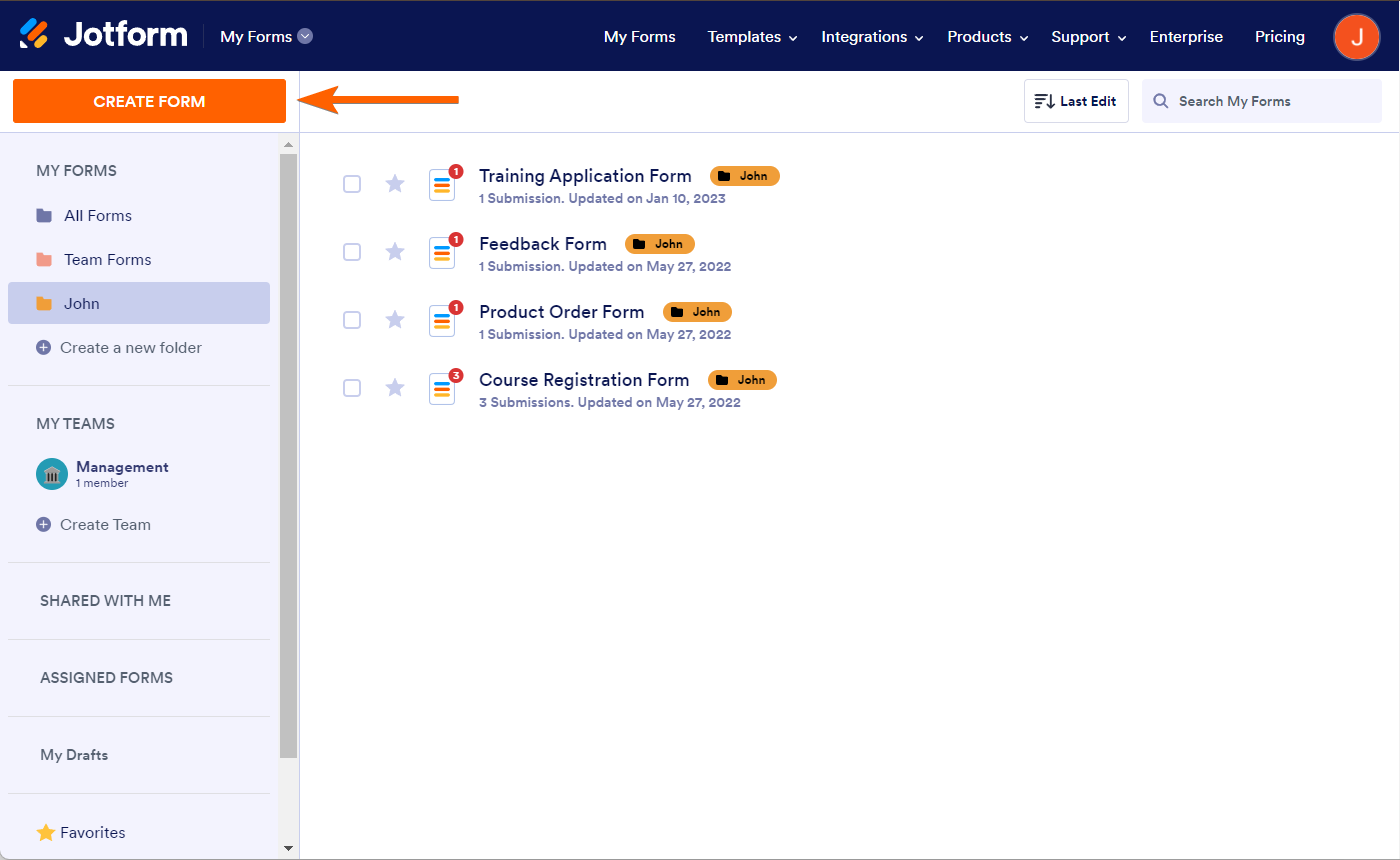Click the Jotform logo
The height and width of the screenshot is (860, 1400).
pos(103,35)
